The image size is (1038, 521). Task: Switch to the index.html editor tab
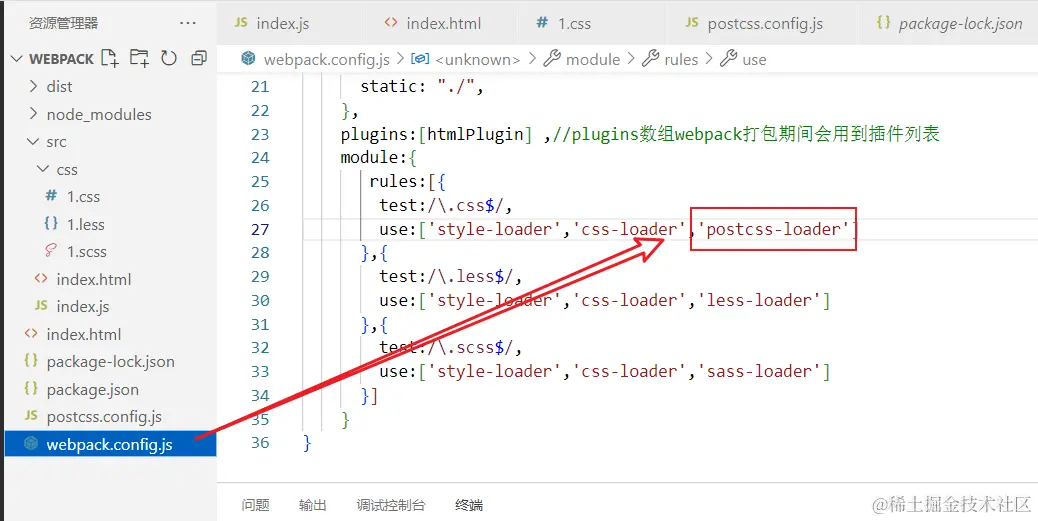444,24
